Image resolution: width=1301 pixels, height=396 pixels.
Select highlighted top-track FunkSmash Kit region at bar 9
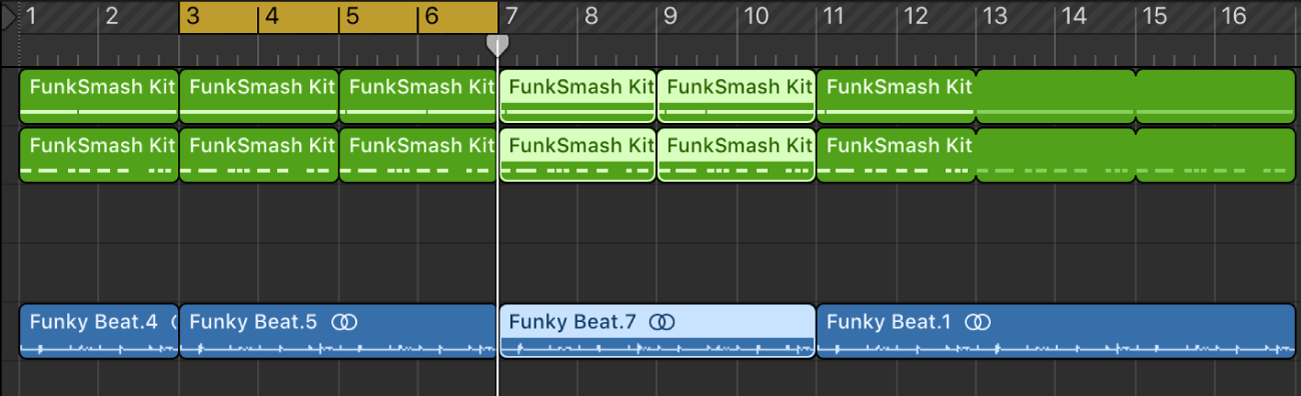(x=736, y=97)
